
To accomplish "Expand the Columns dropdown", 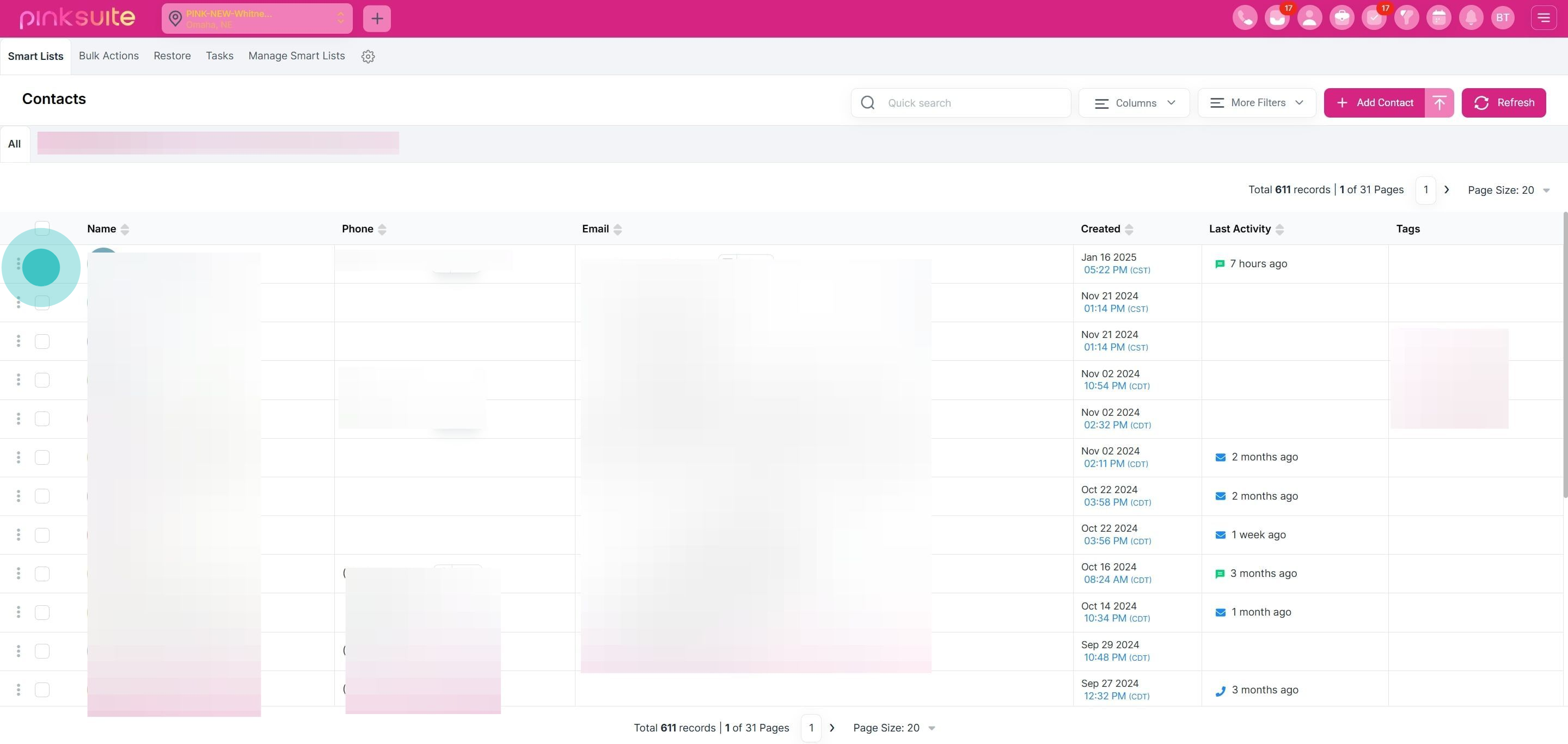I will pyautogui.click(x=1134, y=103).
